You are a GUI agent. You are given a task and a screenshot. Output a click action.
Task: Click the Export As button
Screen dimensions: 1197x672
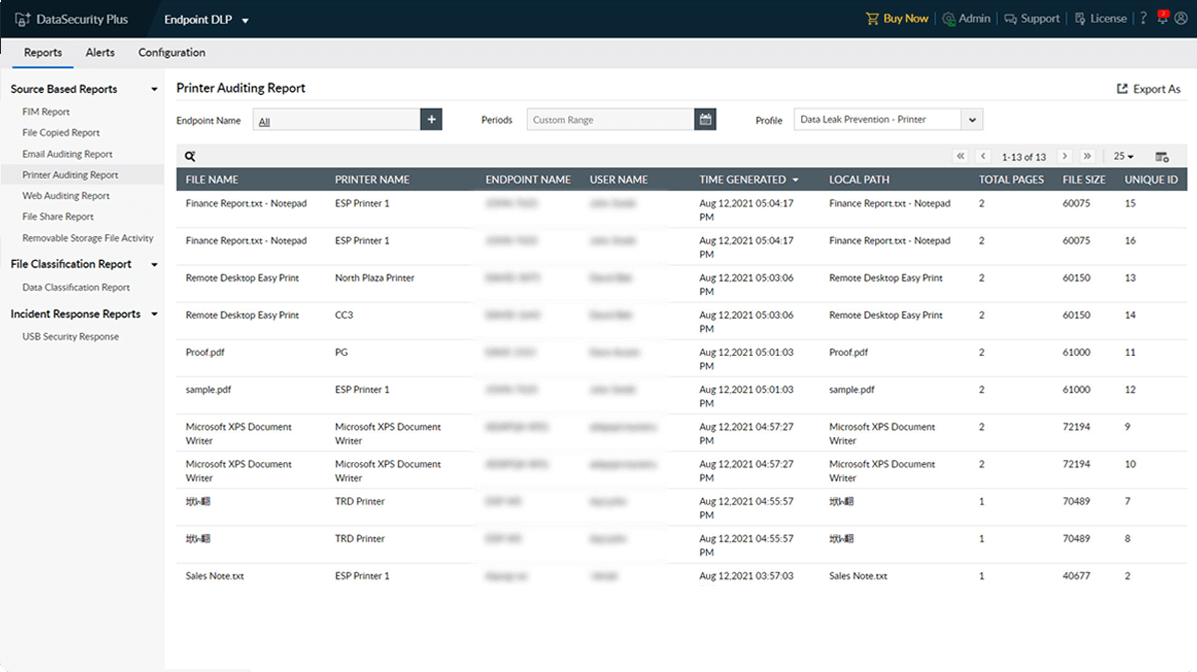[x=1148, y=89]
